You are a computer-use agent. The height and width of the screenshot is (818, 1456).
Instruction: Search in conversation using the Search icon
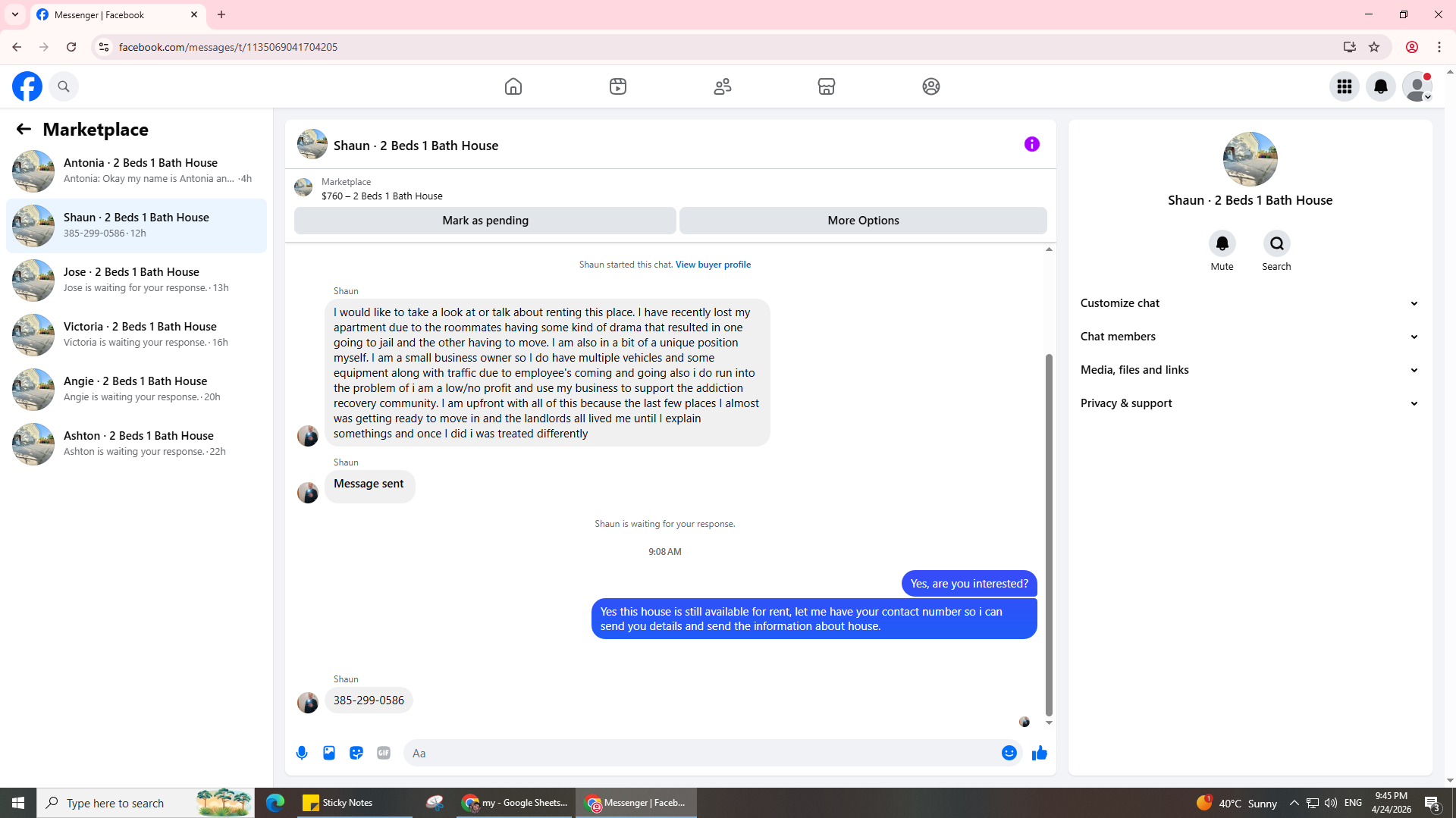[1277, 243]
